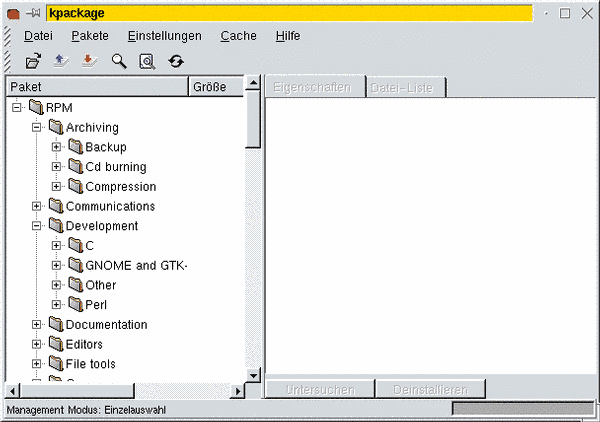Click the red down-arrow toolbar icon
Viewport: 600px width, 422px height.
point(89,61)
